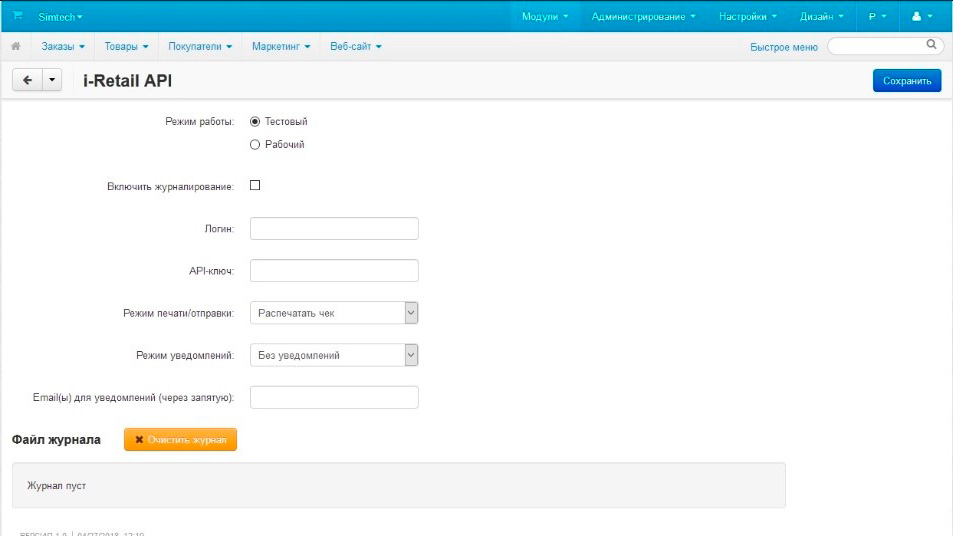Open the Покупатели menu
Viewport: 953px width, 536px height.
200,46
